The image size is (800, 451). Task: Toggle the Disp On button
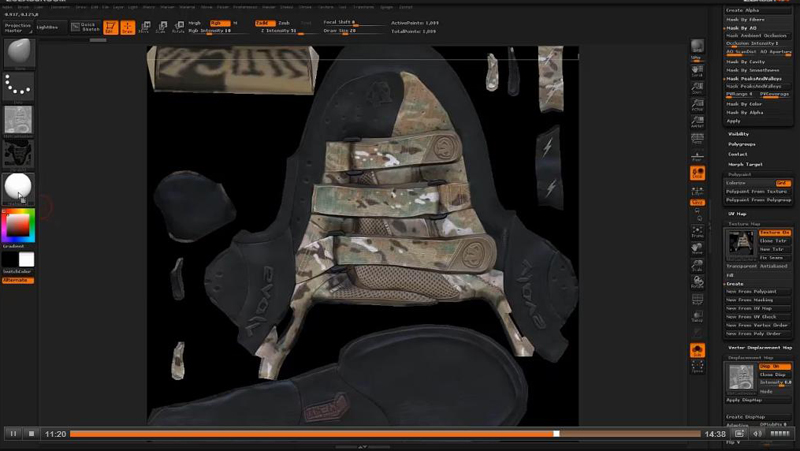click(774, 366)
